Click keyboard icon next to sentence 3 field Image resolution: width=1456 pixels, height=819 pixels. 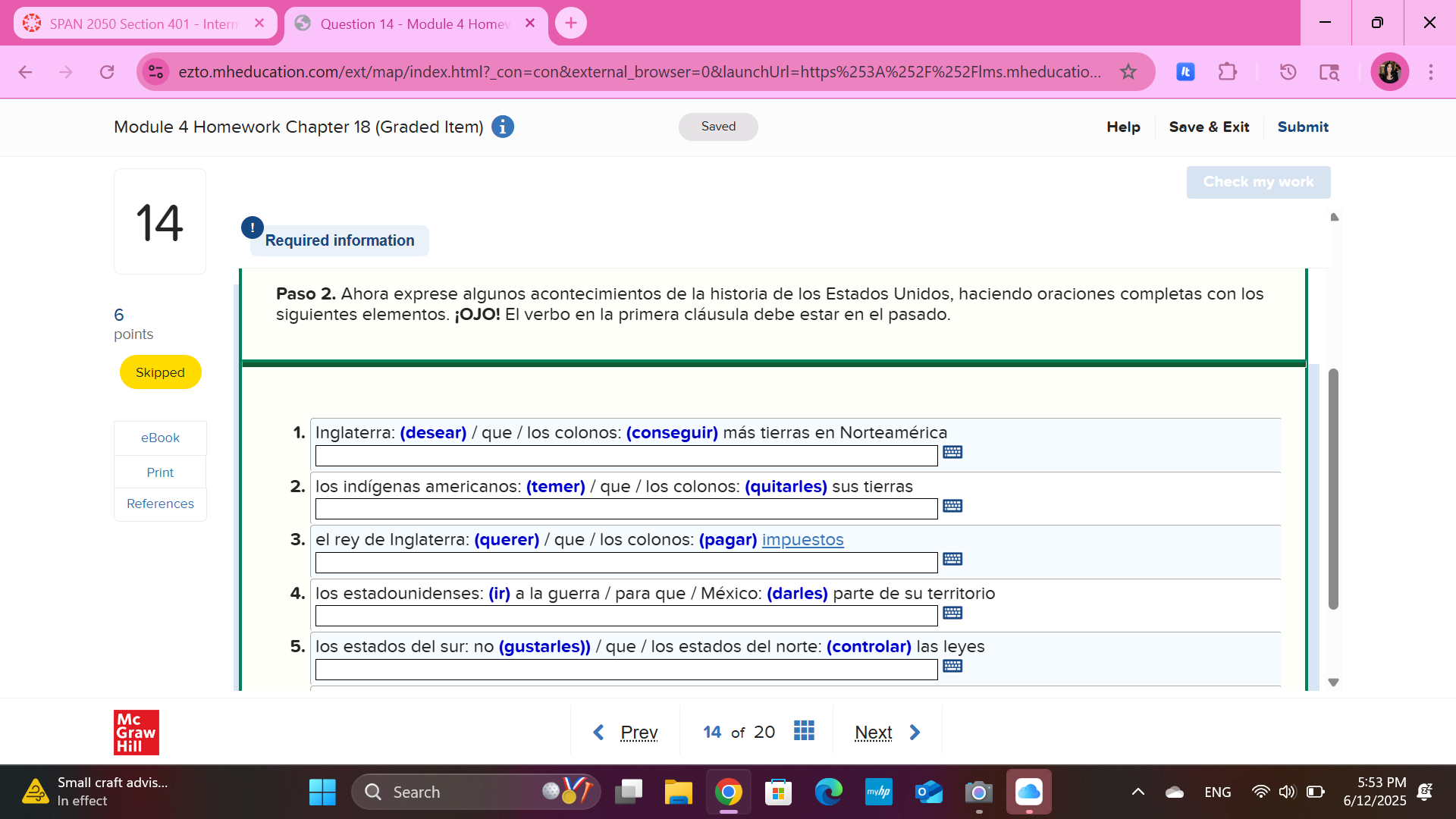[x=952, y=560]
